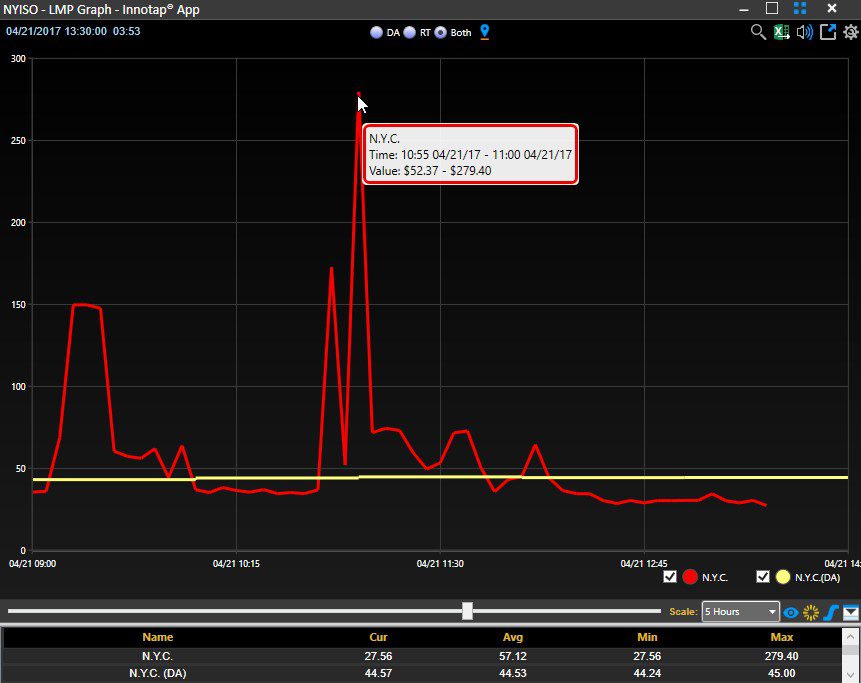861x683 pixels.
Task: Click the 04/21 11:30 axis label
Action: coord(440,564)
